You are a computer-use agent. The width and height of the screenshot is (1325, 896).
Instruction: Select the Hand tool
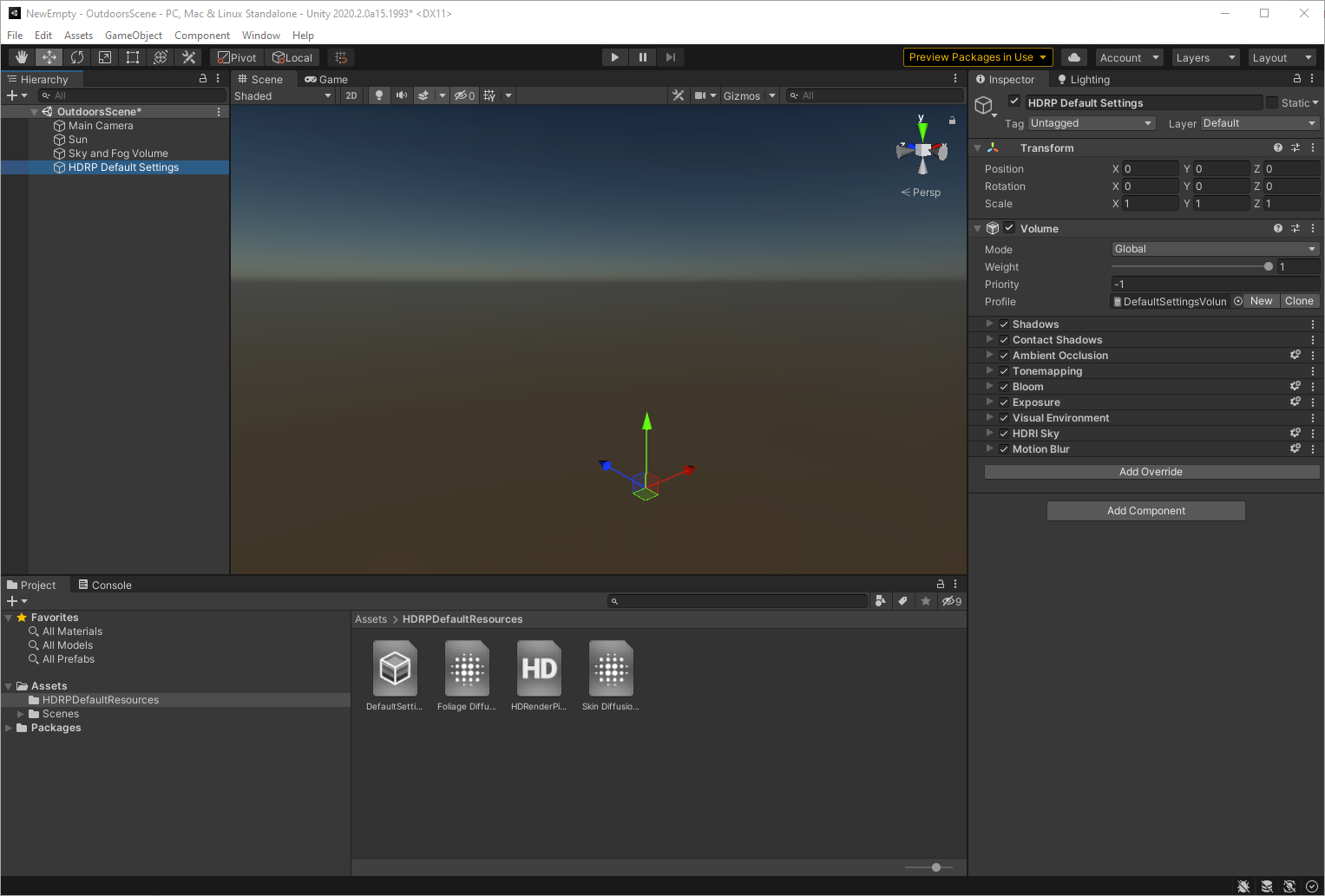click(22, 57)
